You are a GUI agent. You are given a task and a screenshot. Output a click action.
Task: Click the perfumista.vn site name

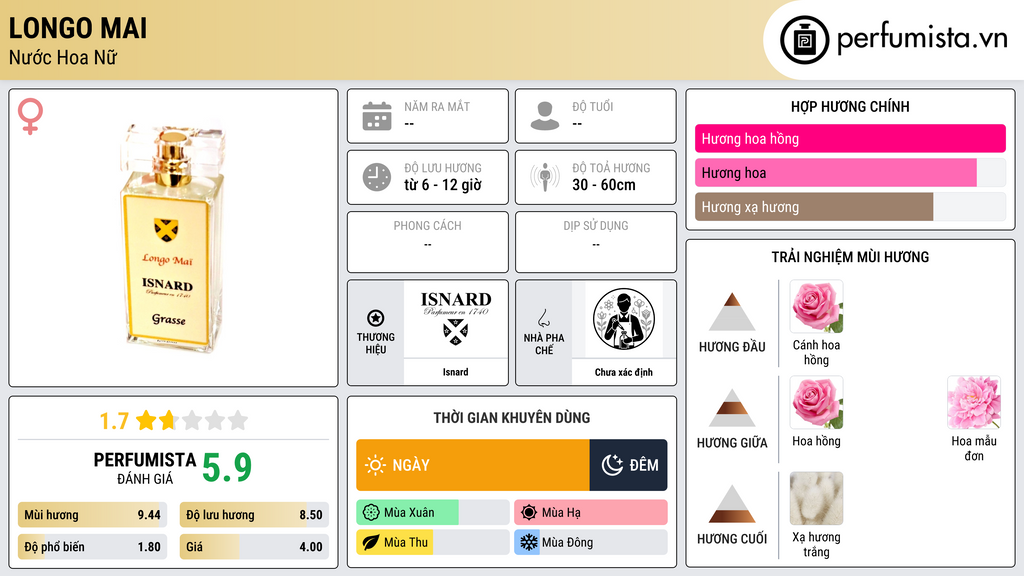pos(922,39)
